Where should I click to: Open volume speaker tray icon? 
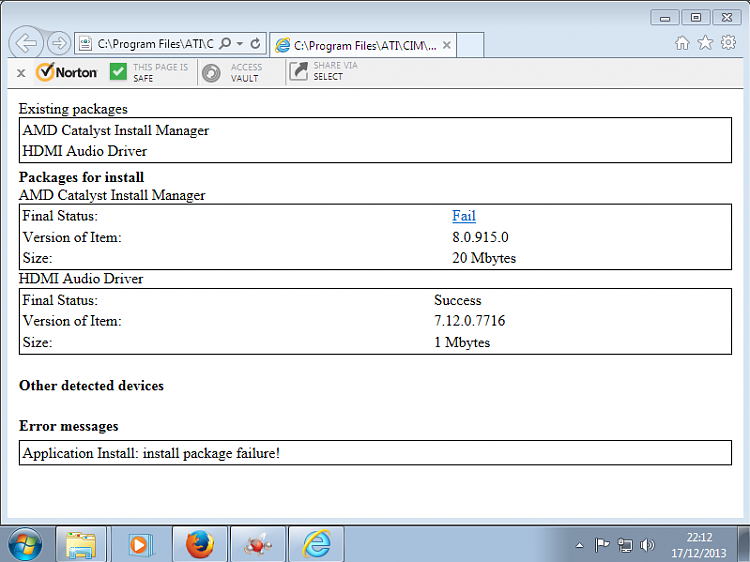[x=647, y=545]
